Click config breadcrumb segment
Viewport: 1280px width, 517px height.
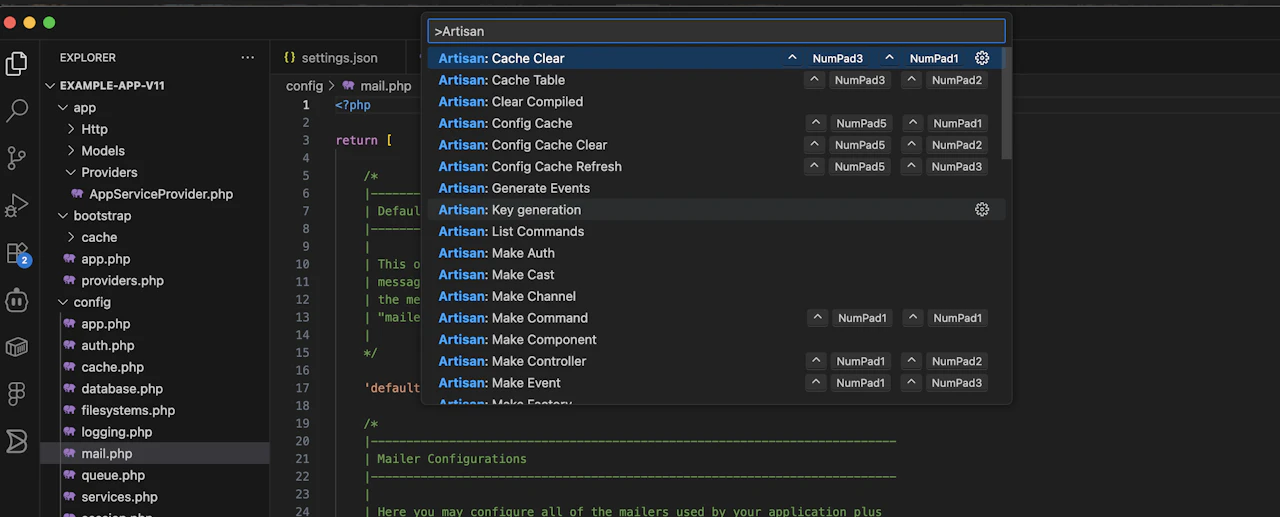coord(304,86)
